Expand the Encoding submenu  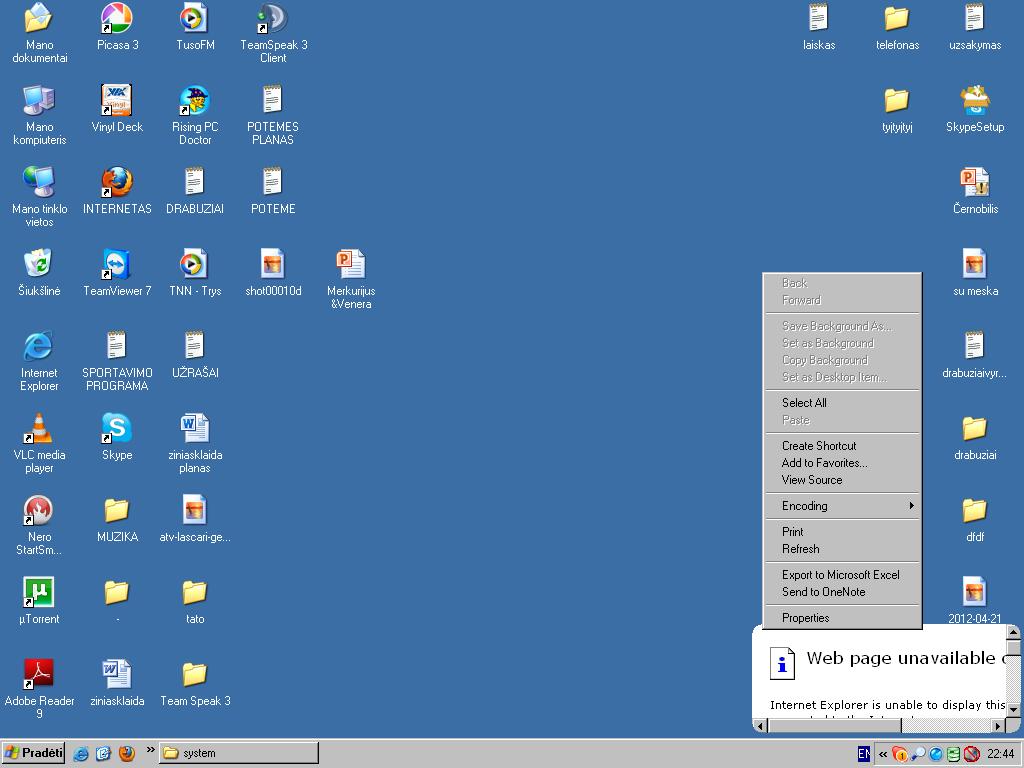(x=842, y=506)
